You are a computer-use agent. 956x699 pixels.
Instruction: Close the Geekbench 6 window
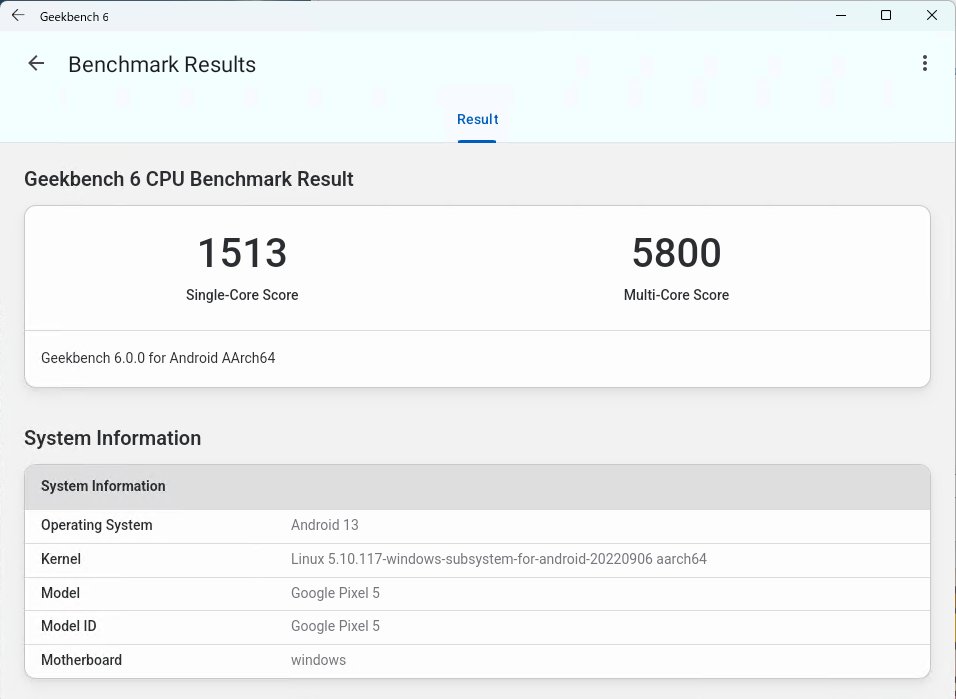(x=932, y=16)
